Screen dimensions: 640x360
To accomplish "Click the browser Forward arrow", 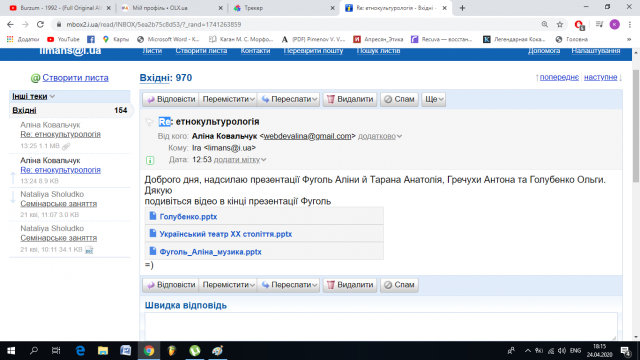I will pyautogui.click(x=25, y=24).
